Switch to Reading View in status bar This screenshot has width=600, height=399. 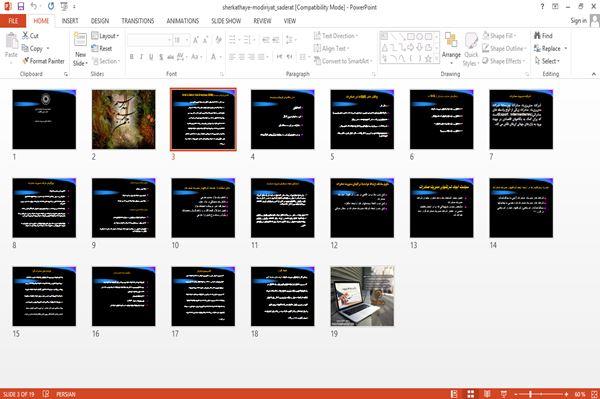point(487,394)
